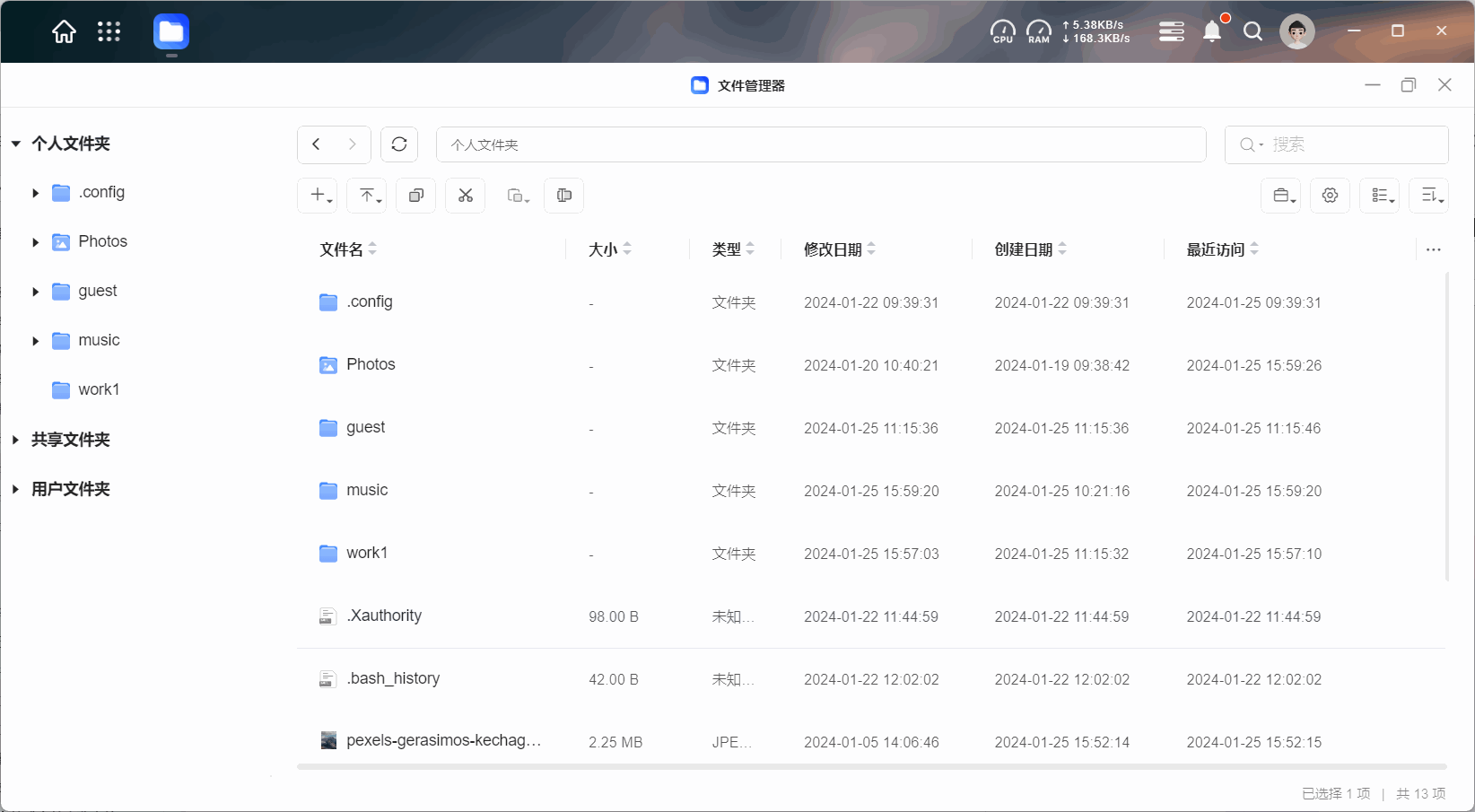Open the task list panel icon
Image resolution: width=1475 pixels, height=812 pixels.
pos(1172,32)
